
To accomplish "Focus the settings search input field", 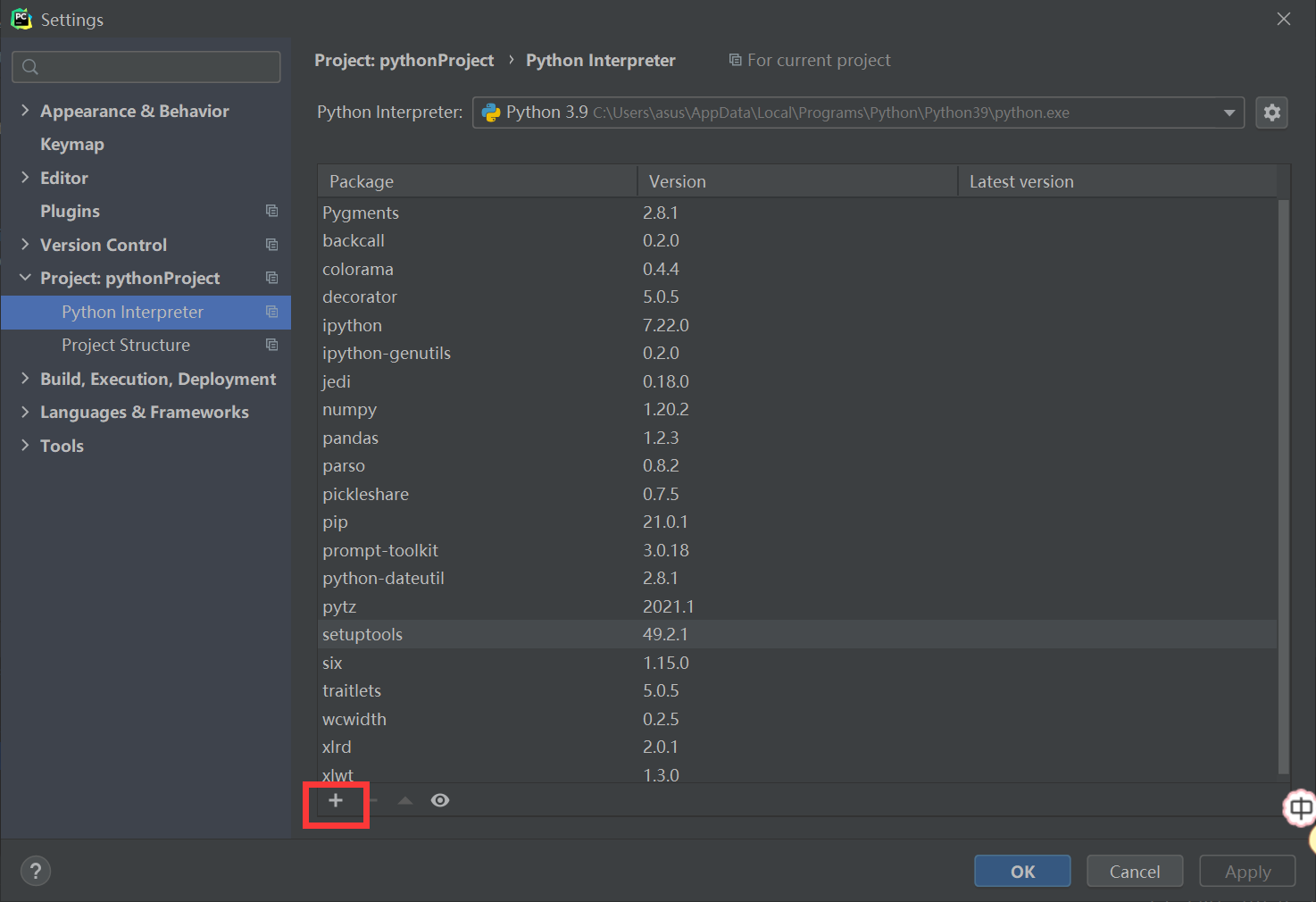I will coord(146,67).
